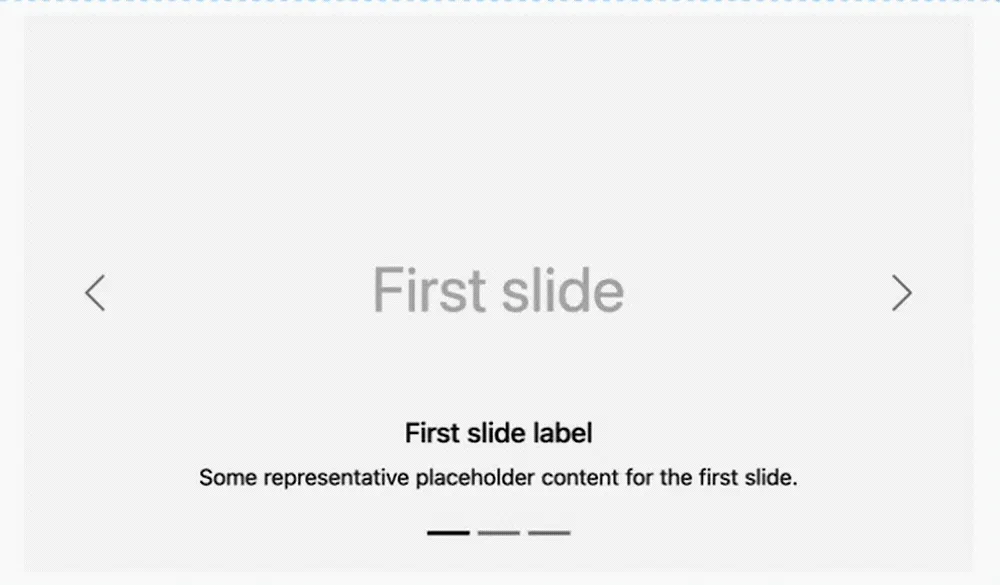This screenshot has width=1000, height=585.
Task: Click the "First slide label" heading
Action: coord(499,433)
